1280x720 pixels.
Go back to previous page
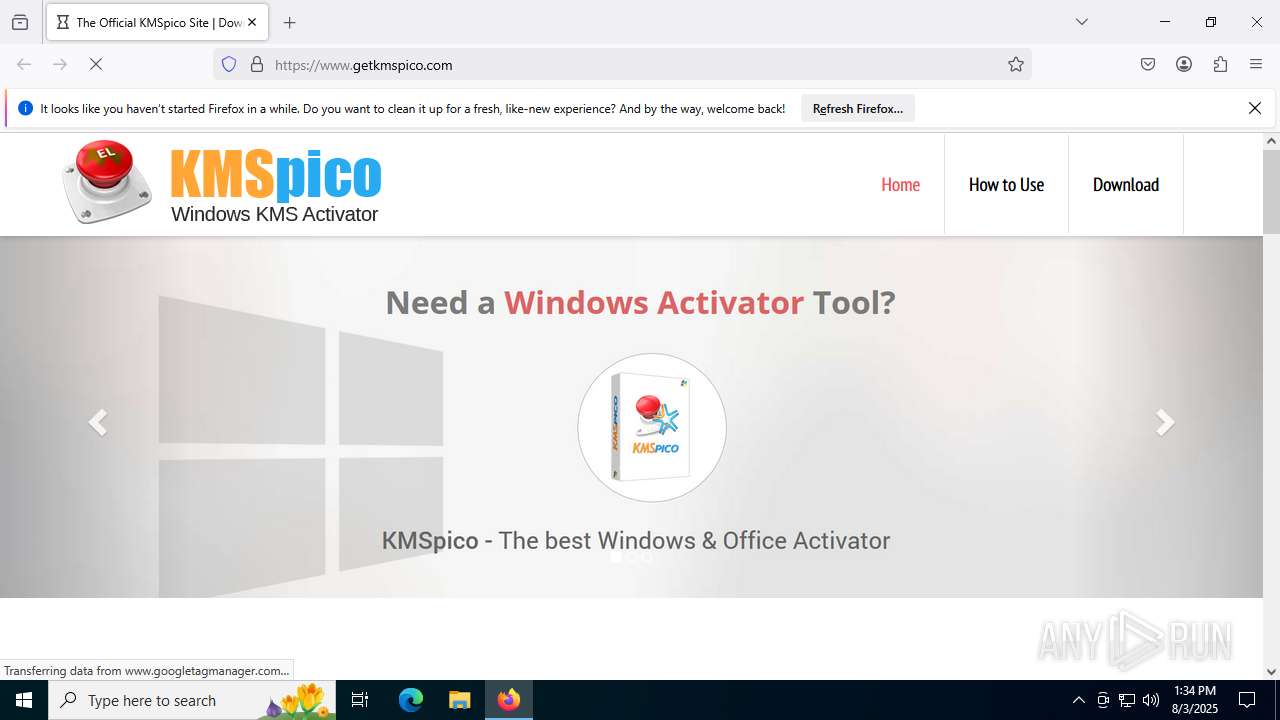(x=24, y=64)
